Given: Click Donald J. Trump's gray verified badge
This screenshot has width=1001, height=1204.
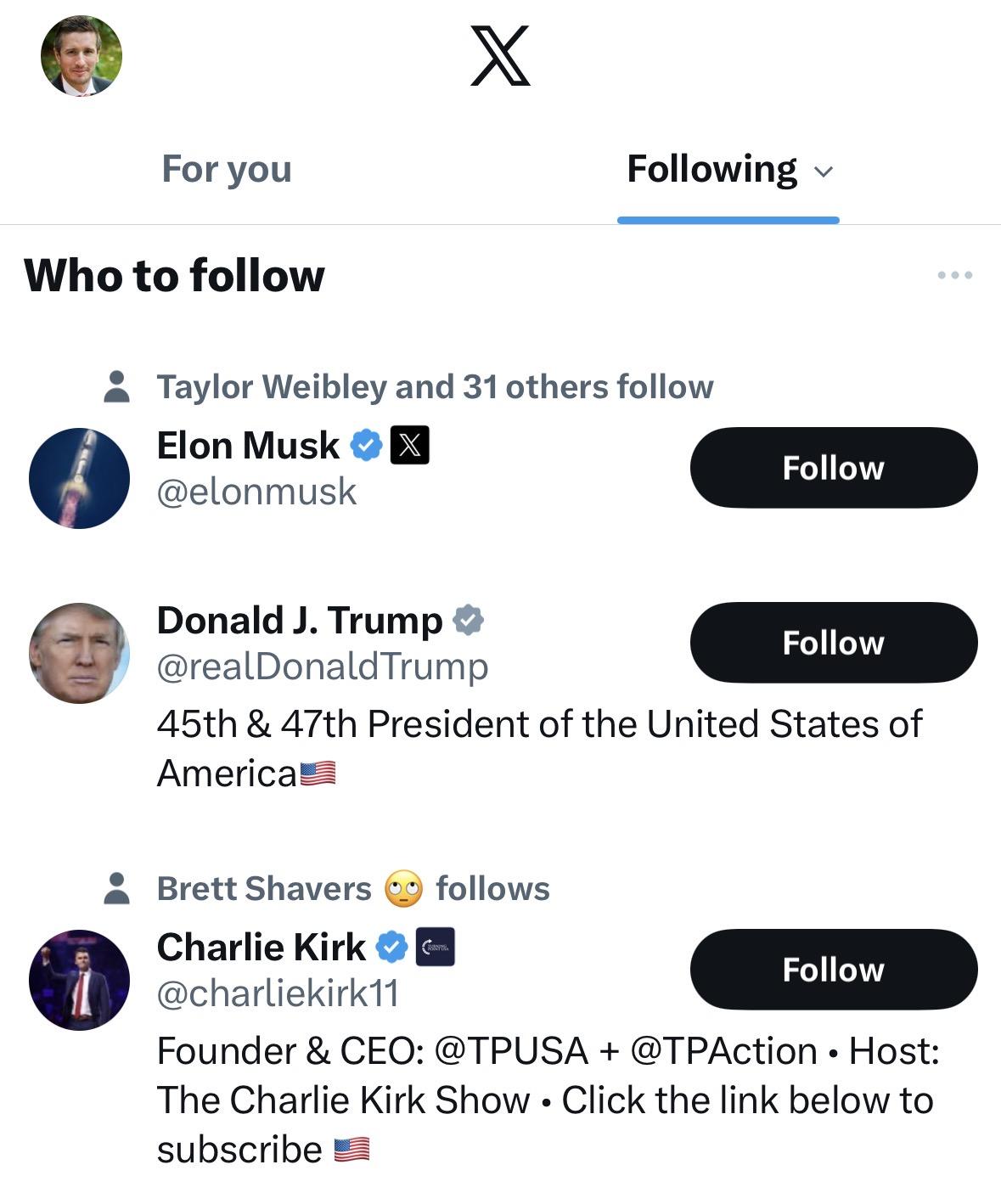Looking at the screenshot, I should [x=468, y=621].
